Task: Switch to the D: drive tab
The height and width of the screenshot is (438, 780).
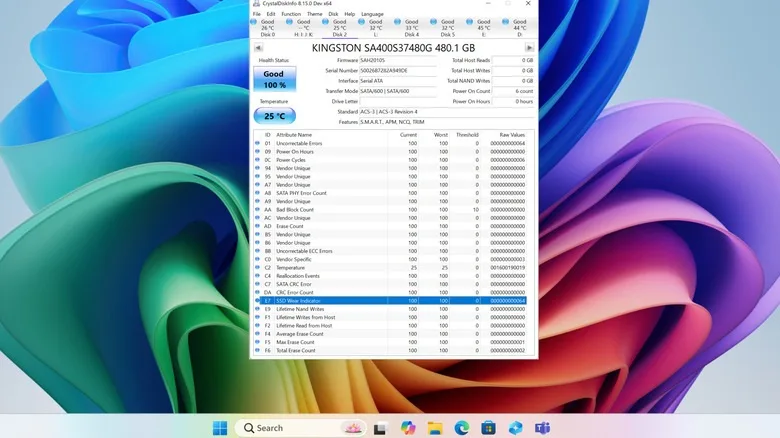Action: (519, 28)
